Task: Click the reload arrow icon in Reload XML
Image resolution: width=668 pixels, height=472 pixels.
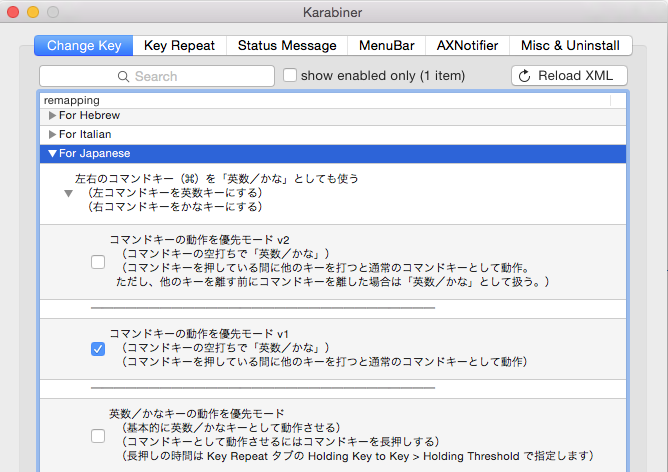Action: [524, 76]
